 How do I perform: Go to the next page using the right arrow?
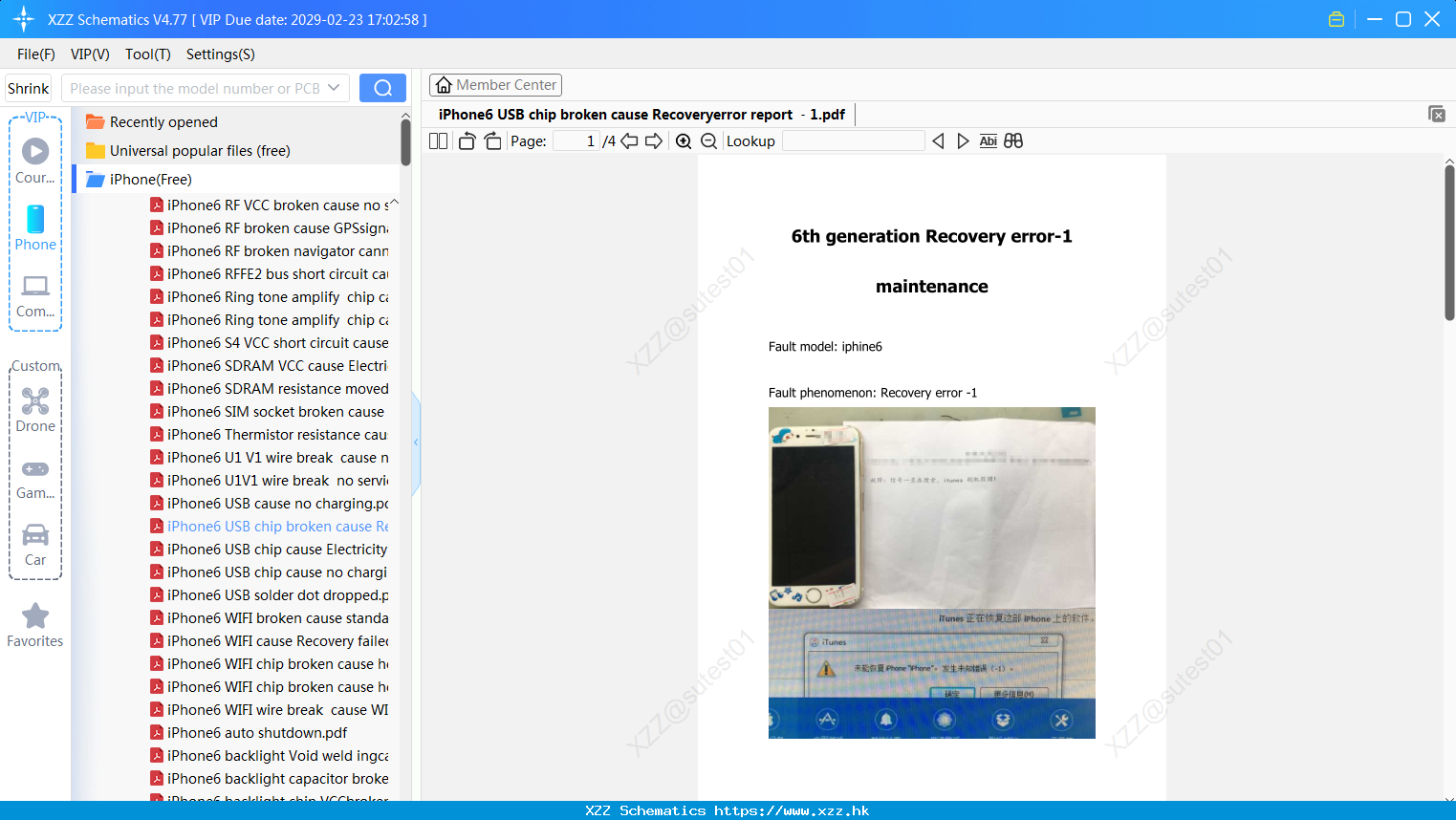pos(654,141)
